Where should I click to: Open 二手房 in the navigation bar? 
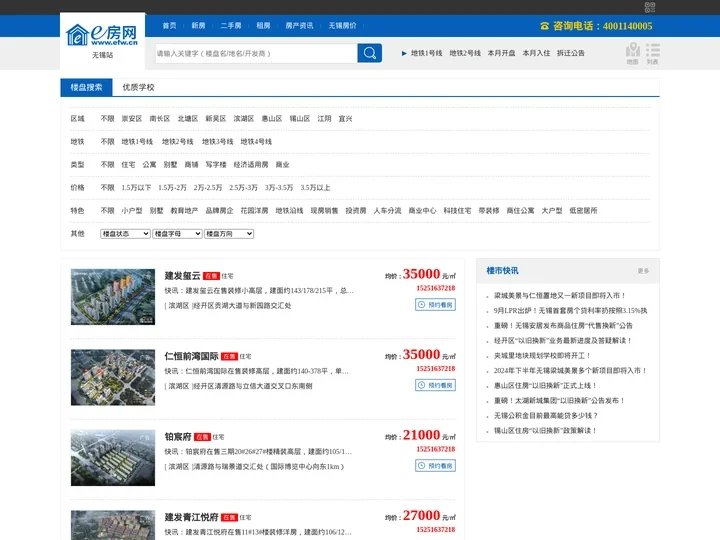point(231,26)
